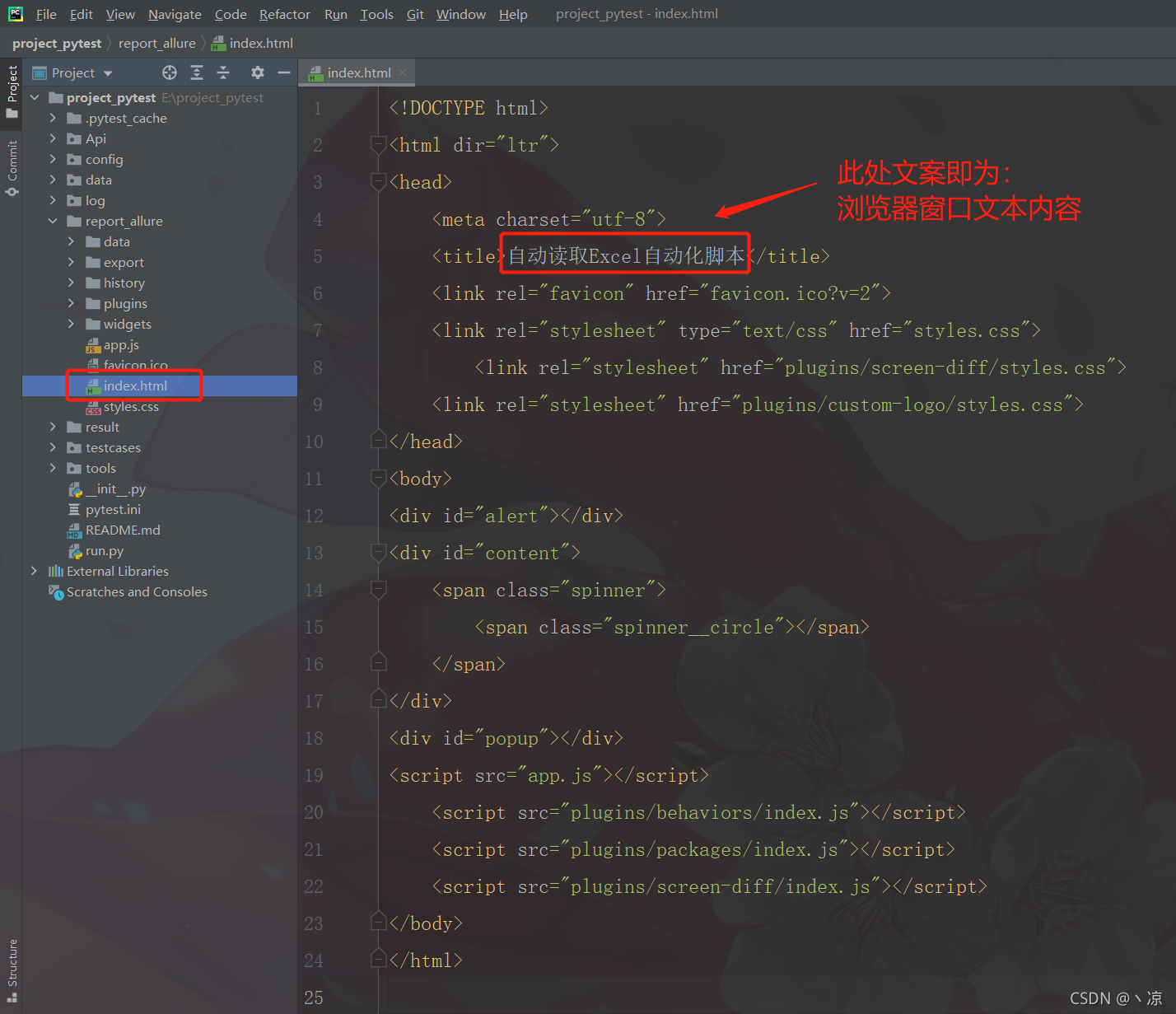The height and width of the screenshot is (1014, 1176).
Task: Open the Commit tool window side tab
Action: [x=12, y=168]
